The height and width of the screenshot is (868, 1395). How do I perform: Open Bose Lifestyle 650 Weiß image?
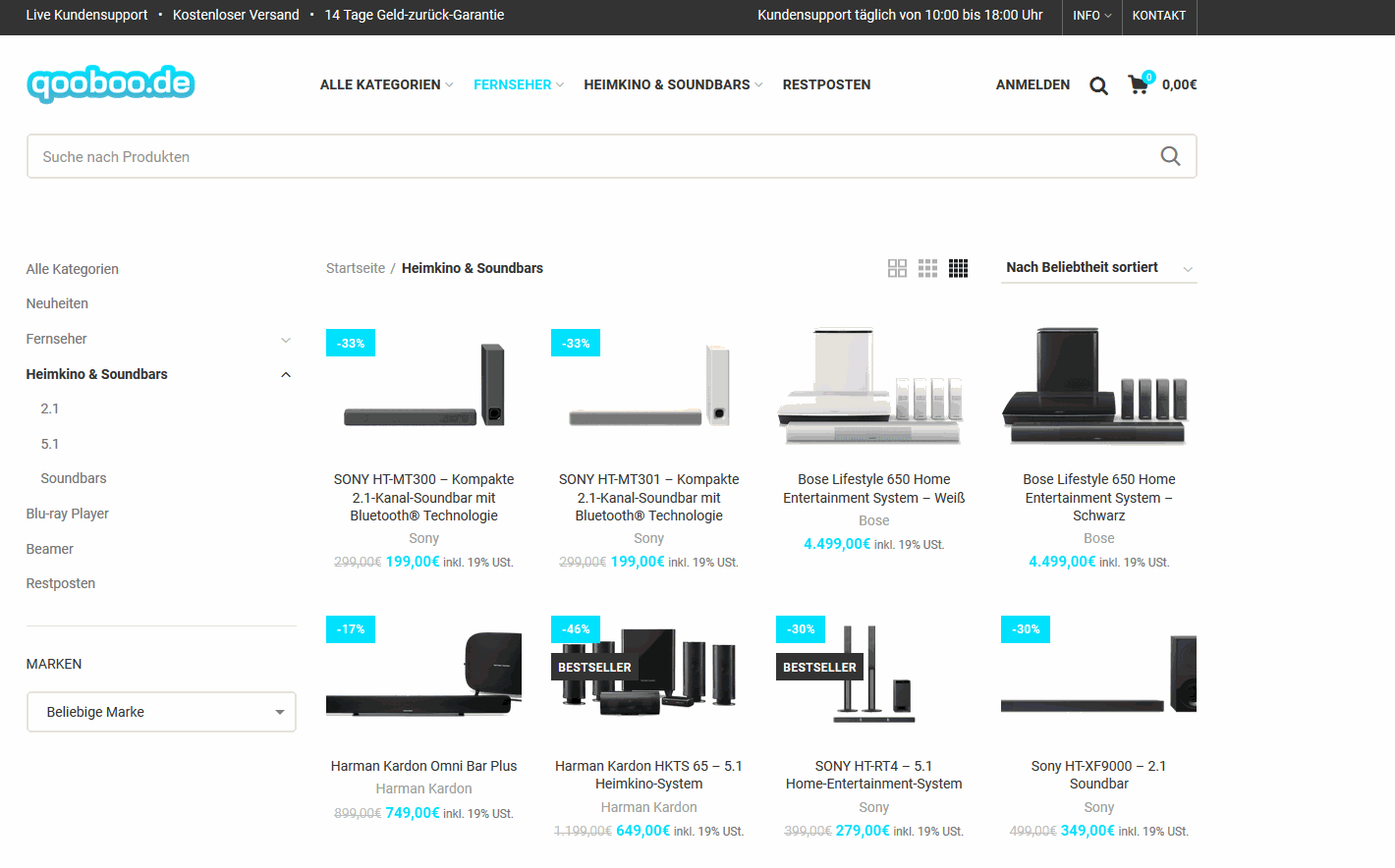873,386
